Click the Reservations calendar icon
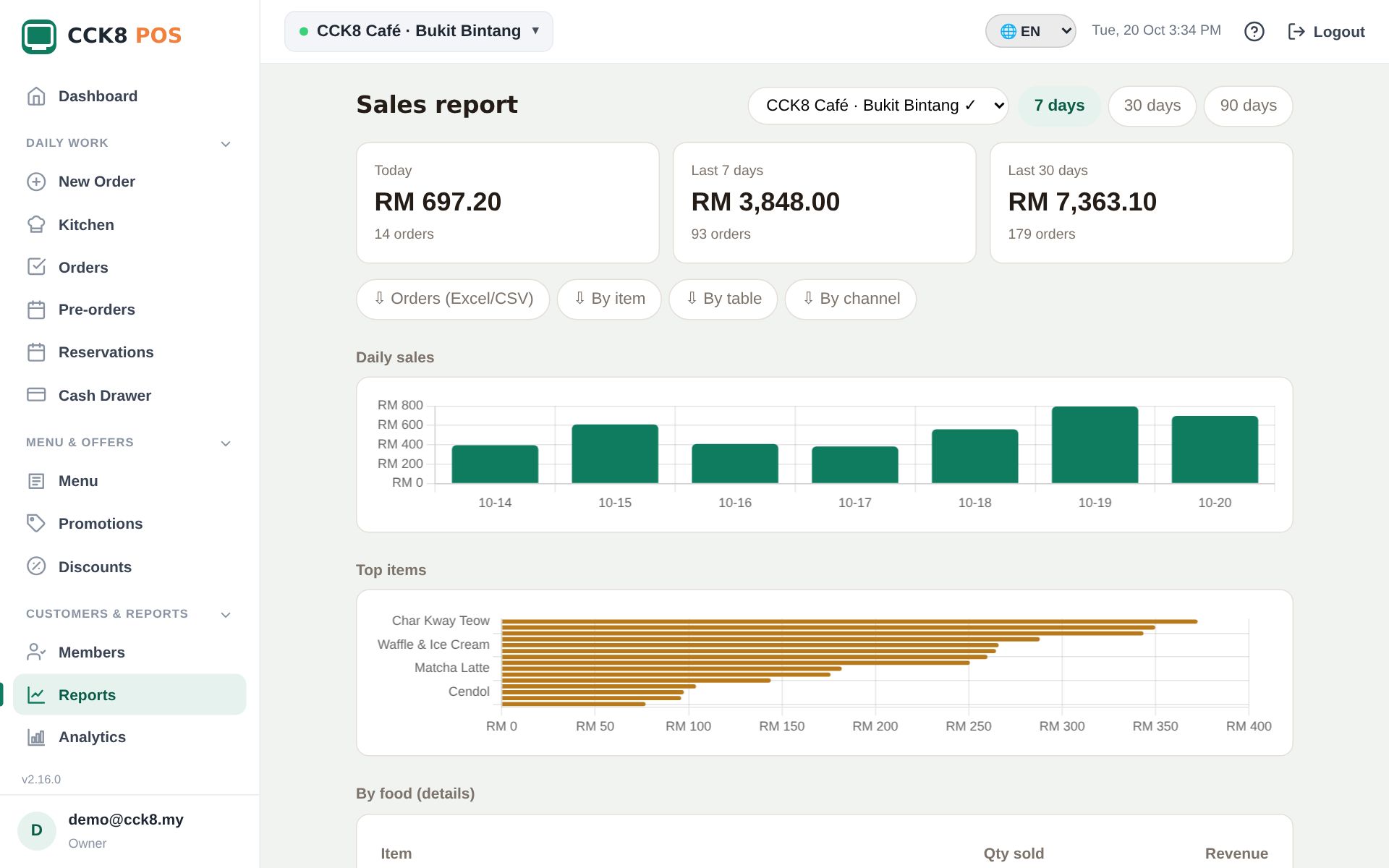The width and height of the screenshot is (1389, 868). tap(36, 352)
